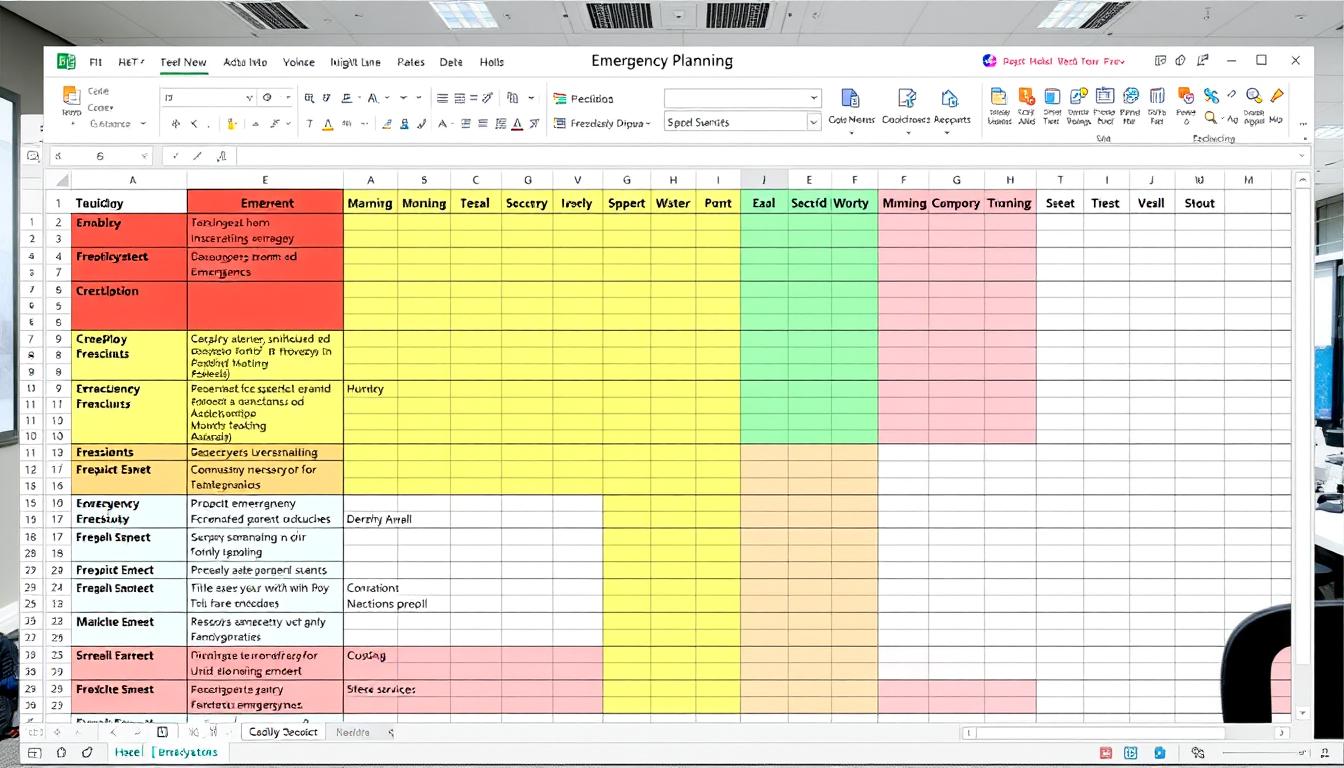Open the font name dropdown
Viewport: 1344px width, 768px height.
pos(250,98)
